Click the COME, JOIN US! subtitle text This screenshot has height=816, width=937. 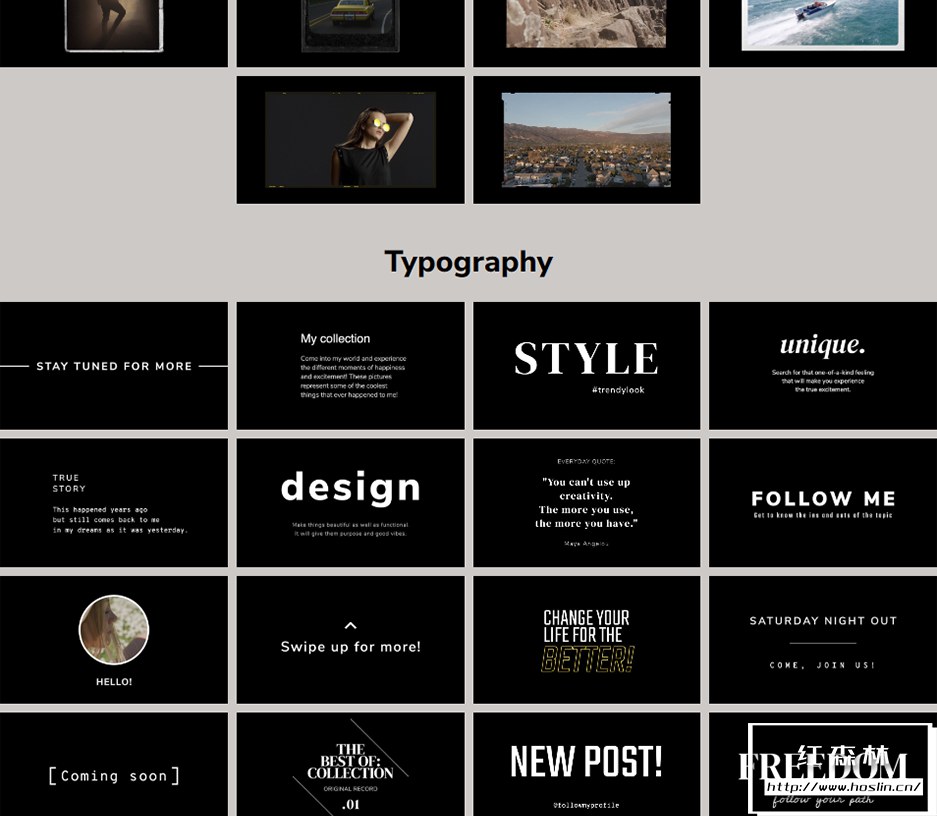pos(823,665)
